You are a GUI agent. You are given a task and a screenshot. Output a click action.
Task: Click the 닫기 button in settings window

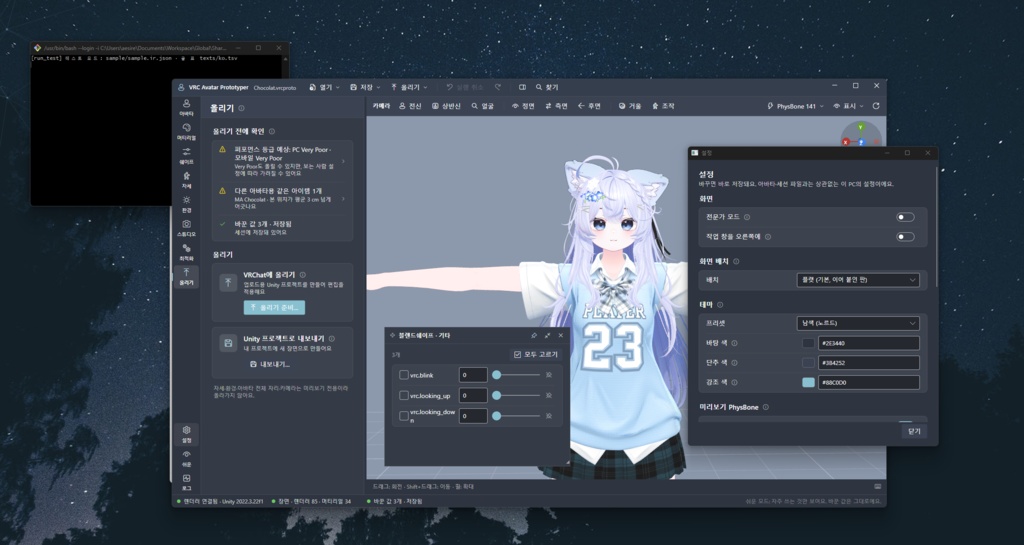(x=914, y=431)
